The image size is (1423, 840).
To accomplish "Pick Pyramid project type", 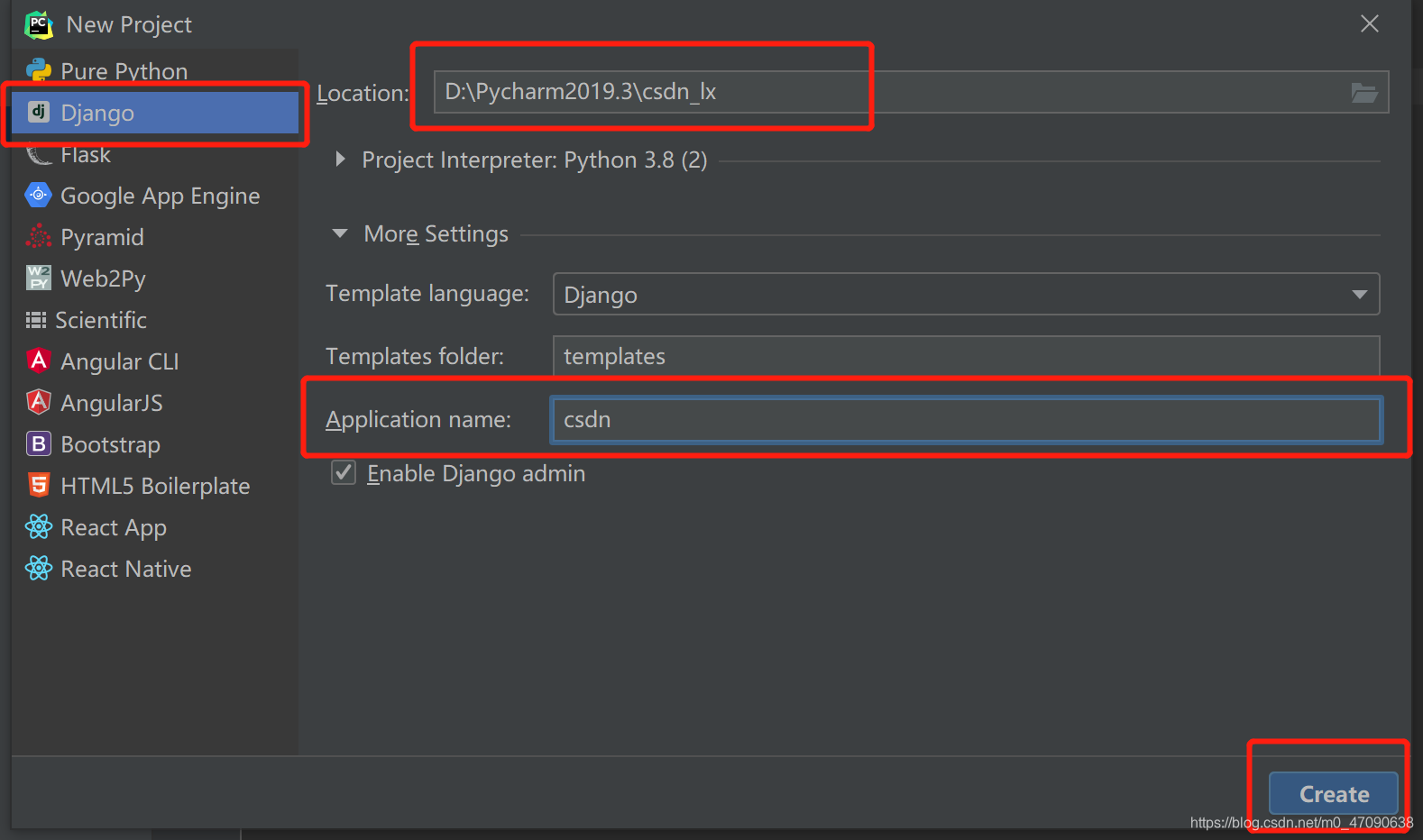I will coord(155,237).
